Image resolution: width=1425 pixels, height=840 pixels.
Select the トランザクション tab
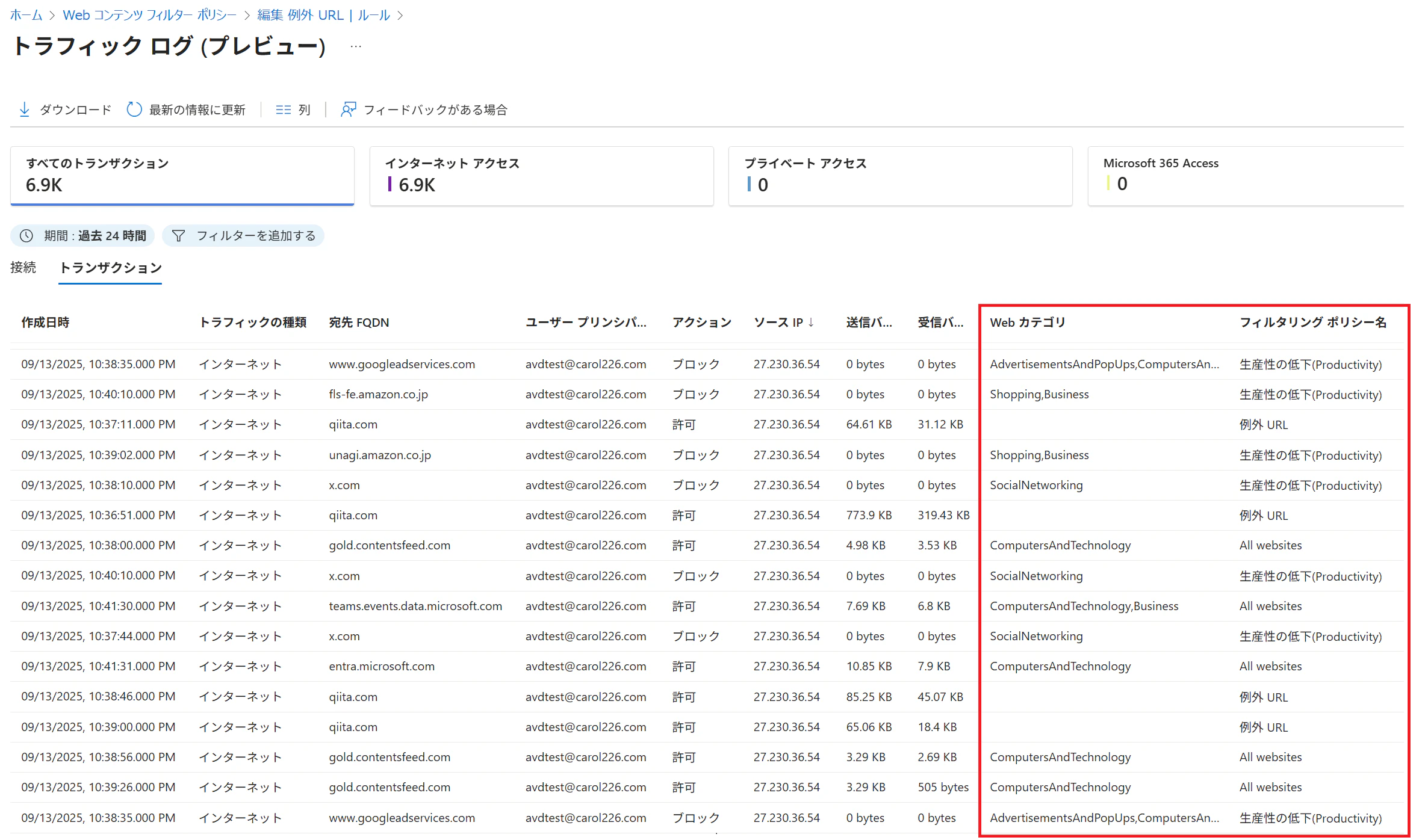(111, 267)
